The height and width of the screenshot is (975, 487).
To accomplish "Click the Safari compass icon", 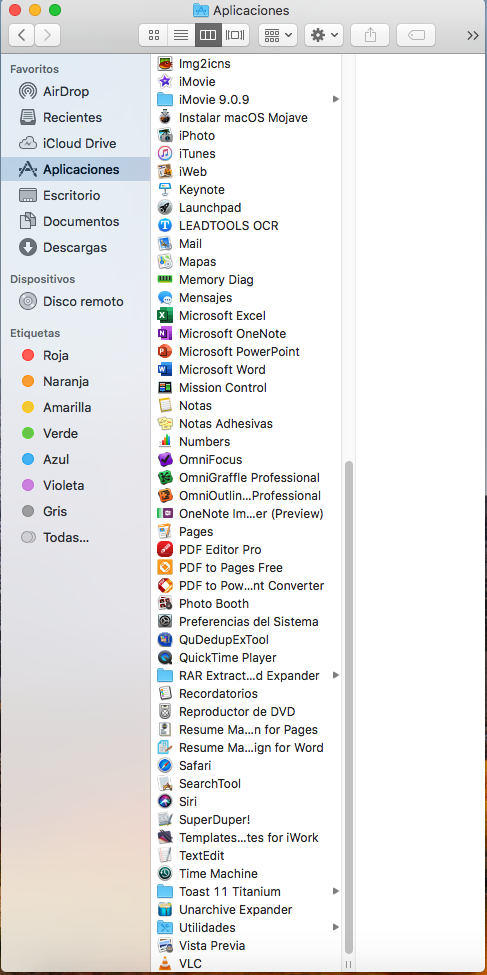I will (x=165, y=765).
